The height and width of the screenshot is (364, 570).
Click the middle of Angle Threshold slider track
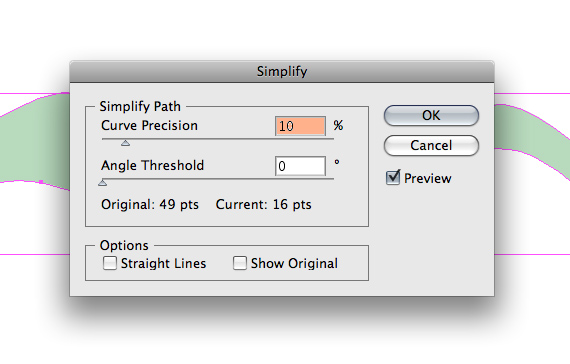tap(218, 179)
